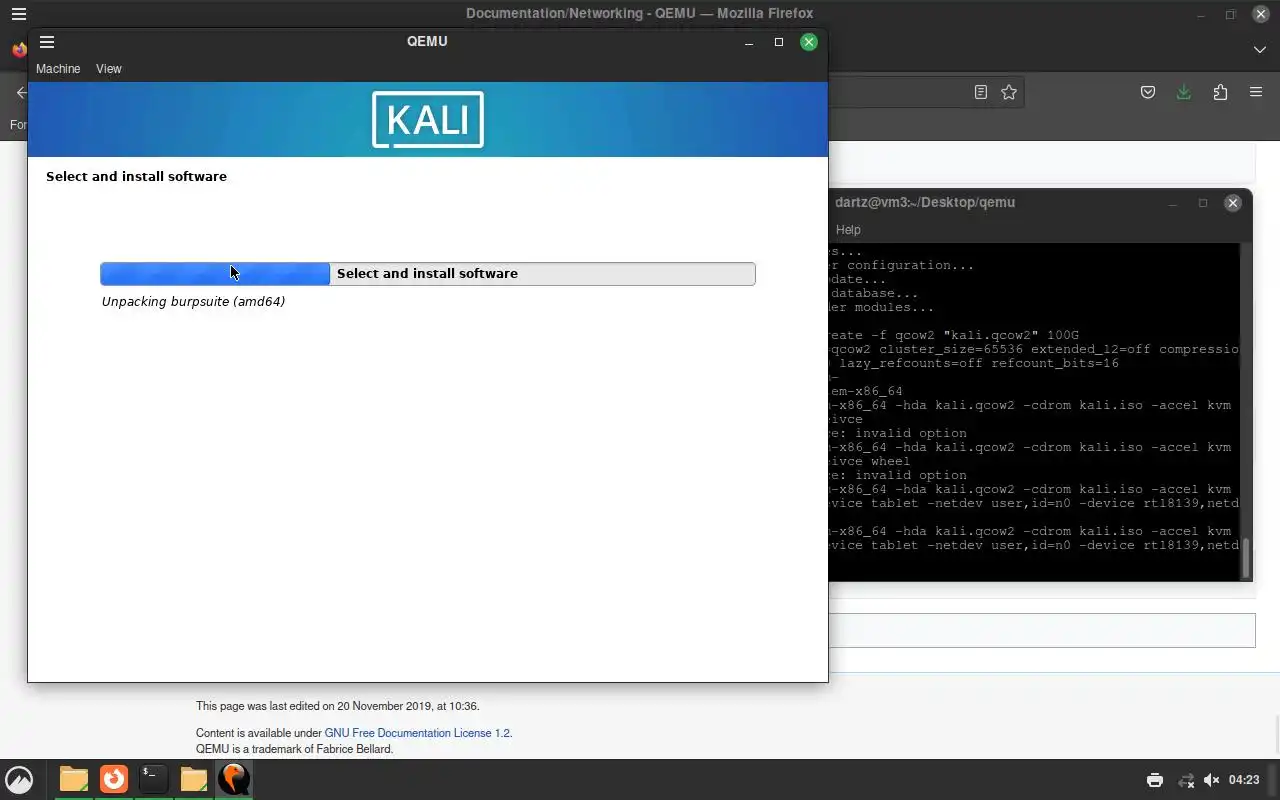Go back with Firefox back arrow

(x=21, y=92)
